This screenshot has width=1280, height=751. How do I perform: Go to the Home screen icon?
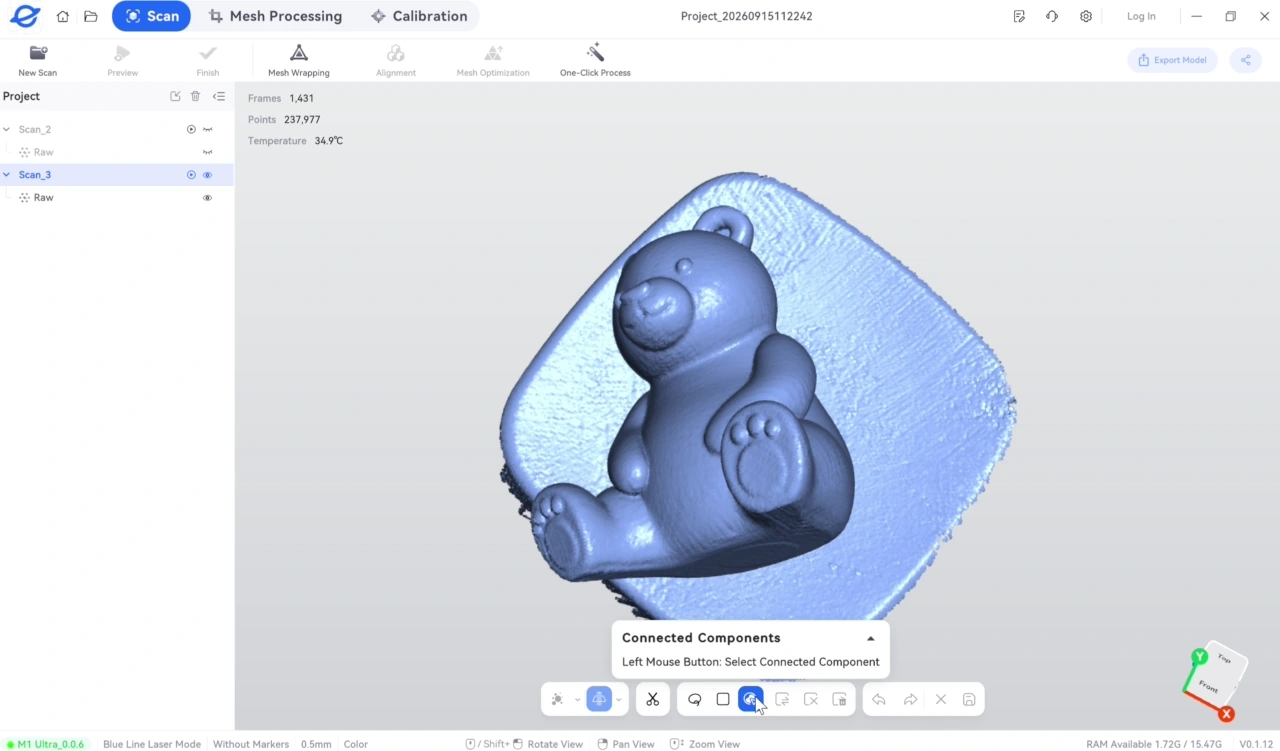(63, 16)
